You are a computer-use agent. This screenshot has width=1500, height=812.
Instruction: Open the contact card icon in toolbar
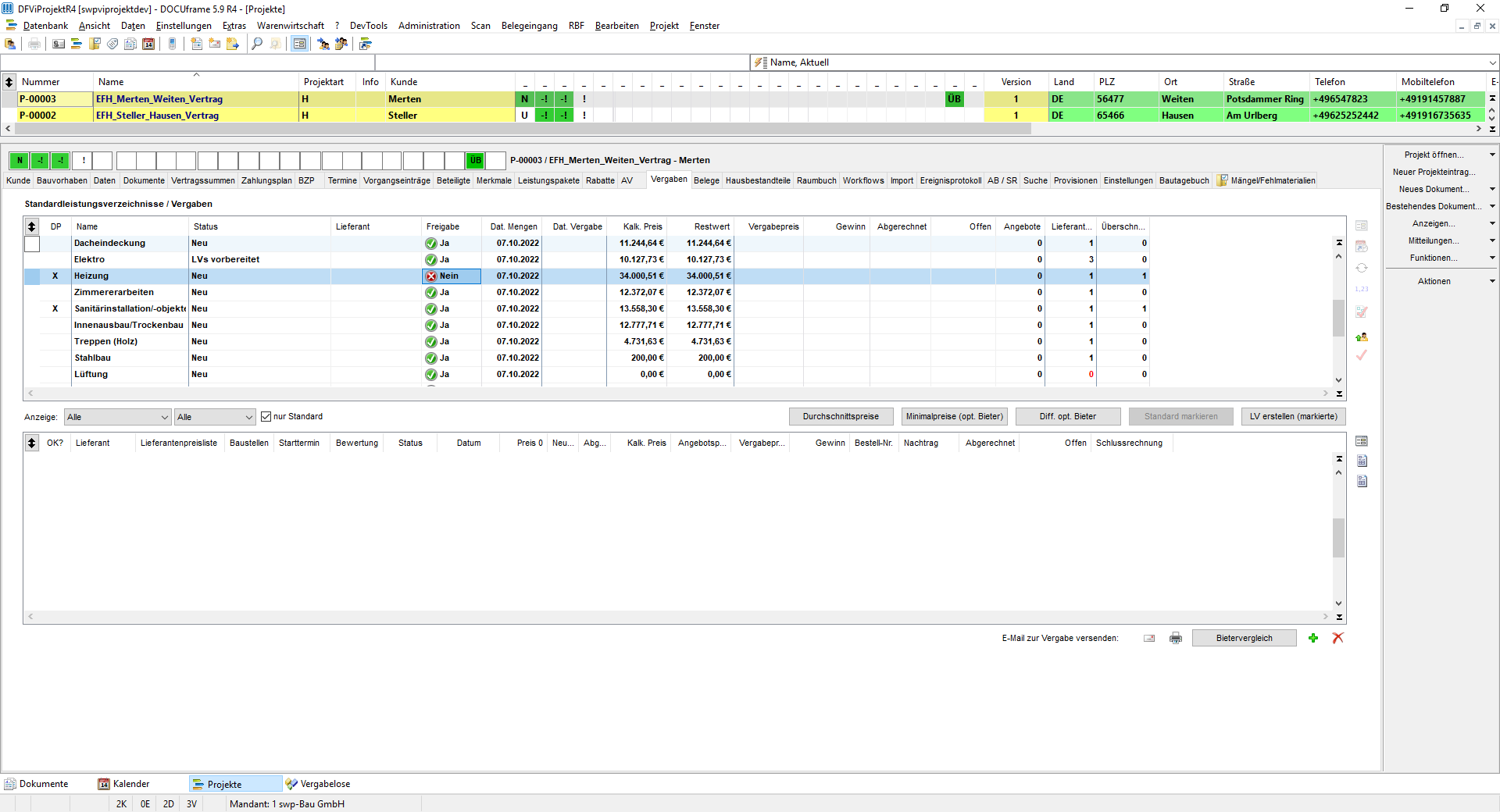tap(59, 44)
